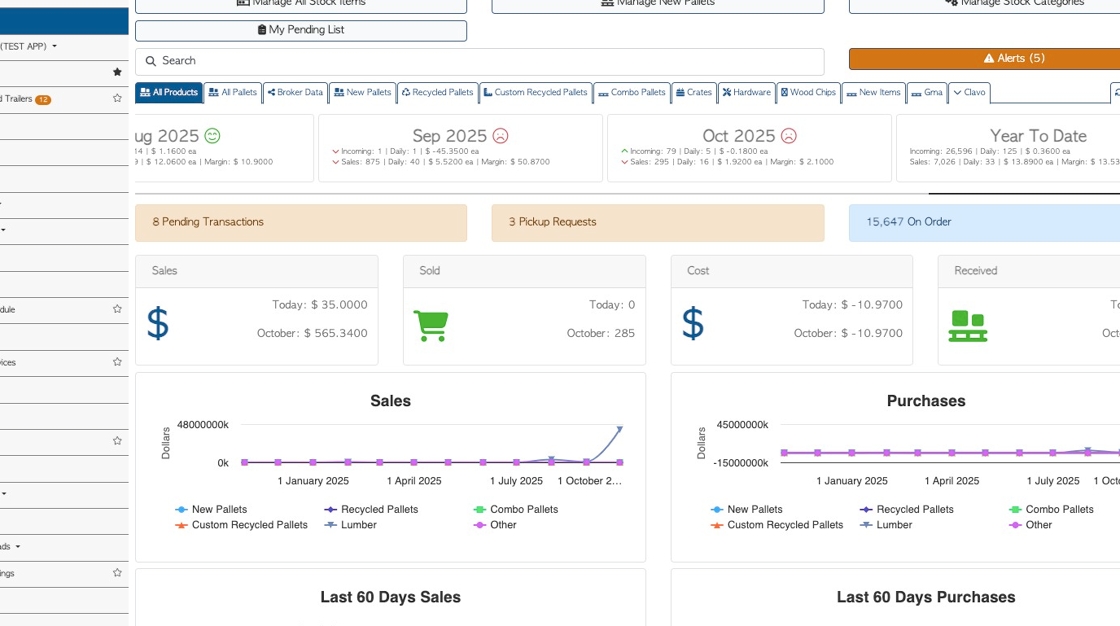Select the Wood Chips tab
1120x626 pixels.
pos(808,93)
